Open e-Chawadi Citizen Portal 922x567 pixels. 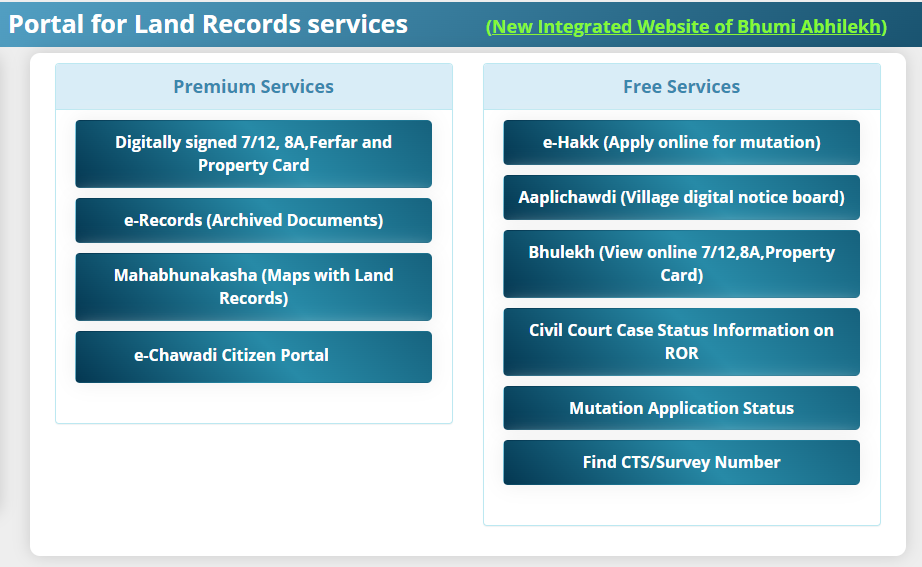pyautogui.click(x=253, y=356)
